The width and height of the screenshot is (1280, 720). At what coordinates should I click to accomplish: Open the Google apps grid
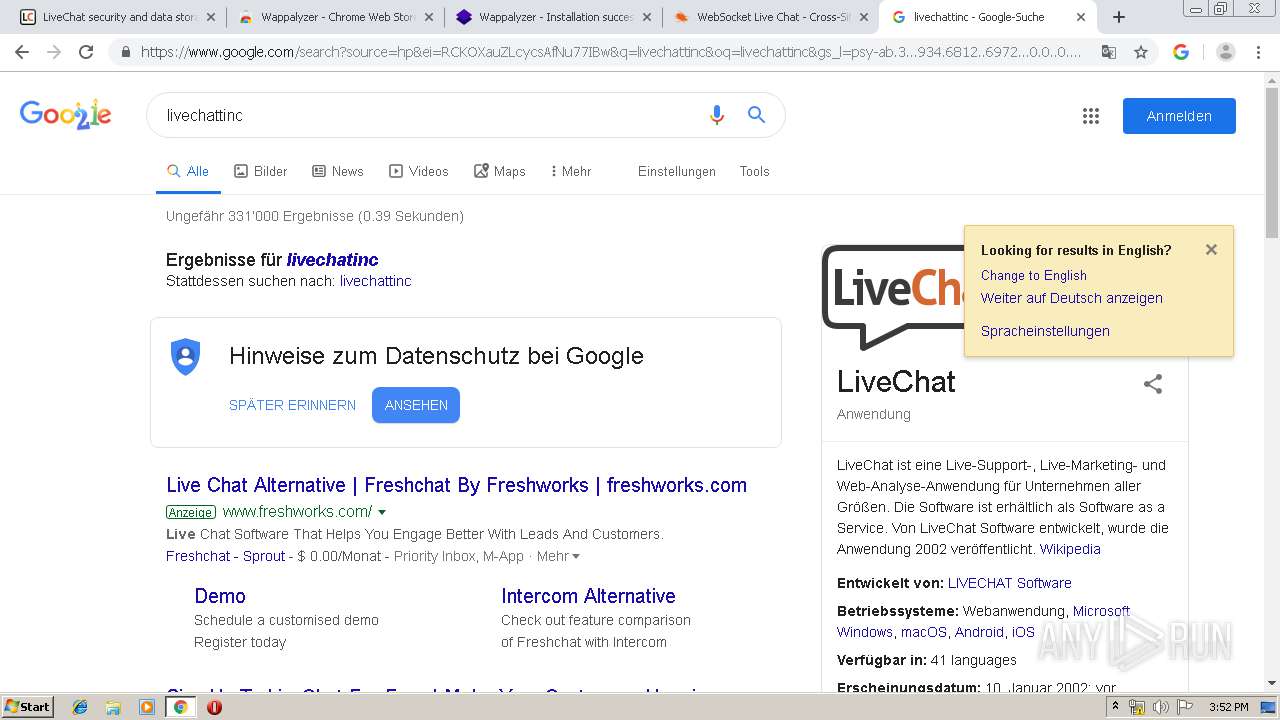point(1091,116)
